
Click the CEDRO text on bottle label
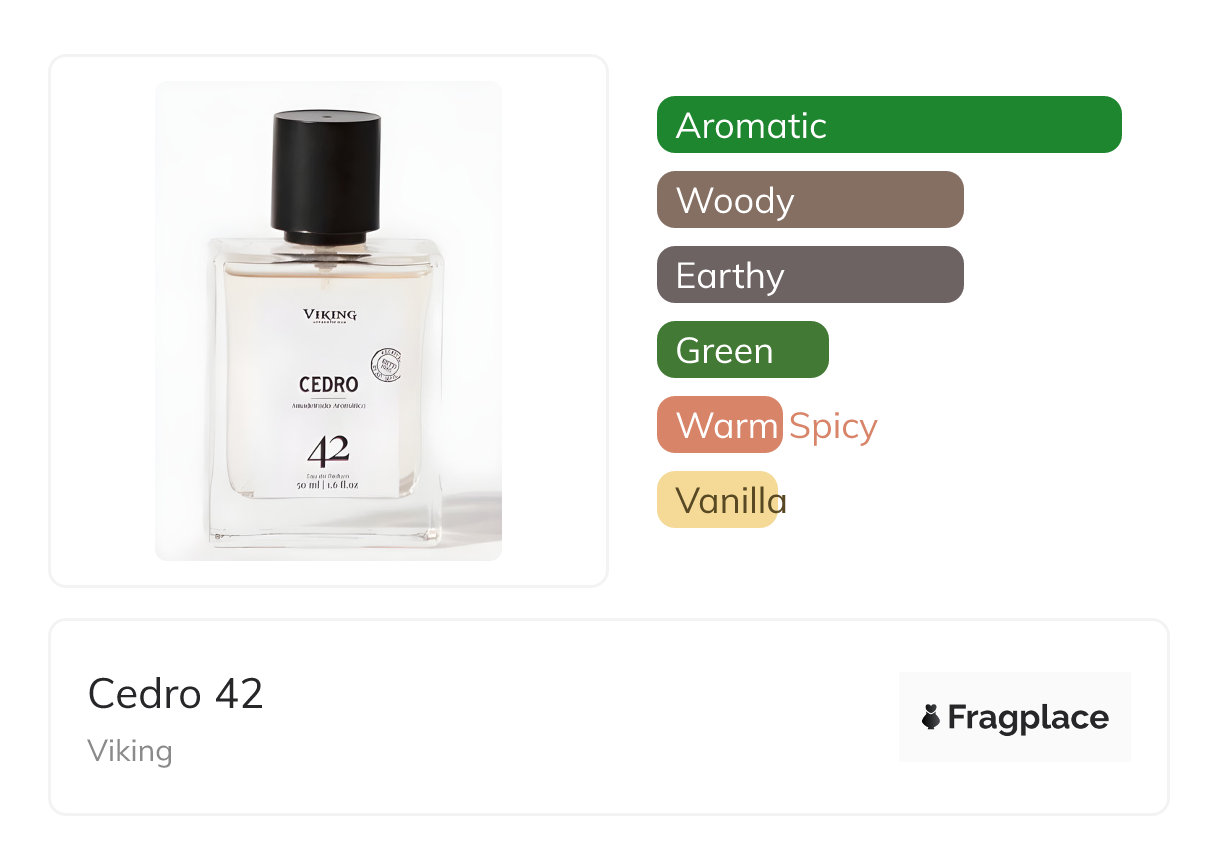(x=328, y=385)
